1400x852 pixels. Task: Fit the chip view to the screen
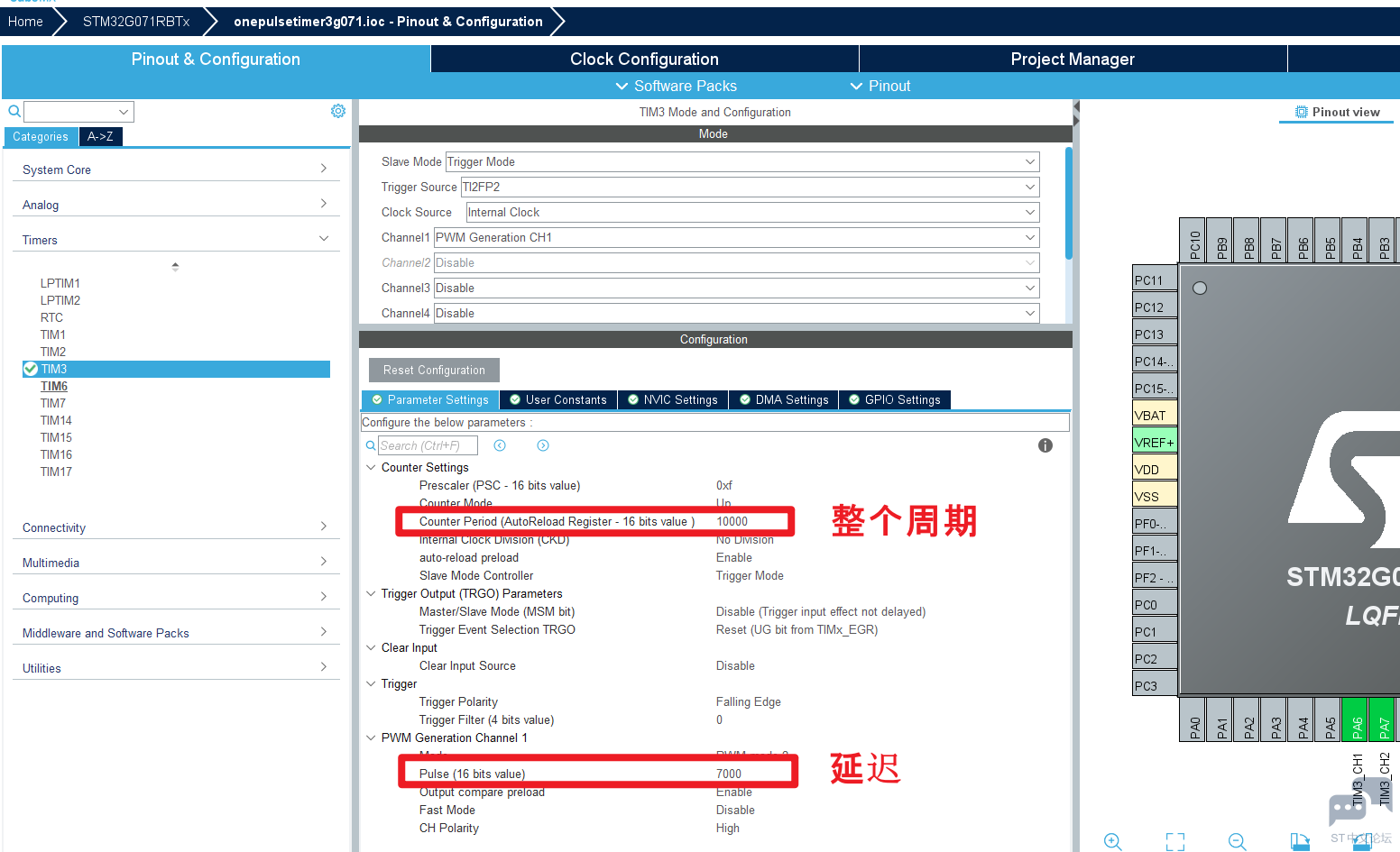[x=1175, y=841]
